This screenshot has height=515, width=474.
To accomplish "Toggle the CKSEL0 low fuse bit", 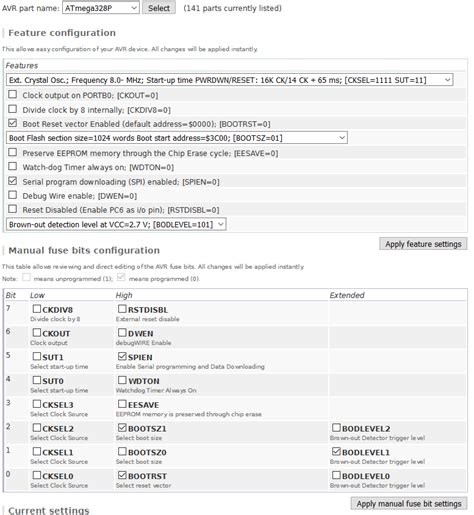I will point(37,475).
